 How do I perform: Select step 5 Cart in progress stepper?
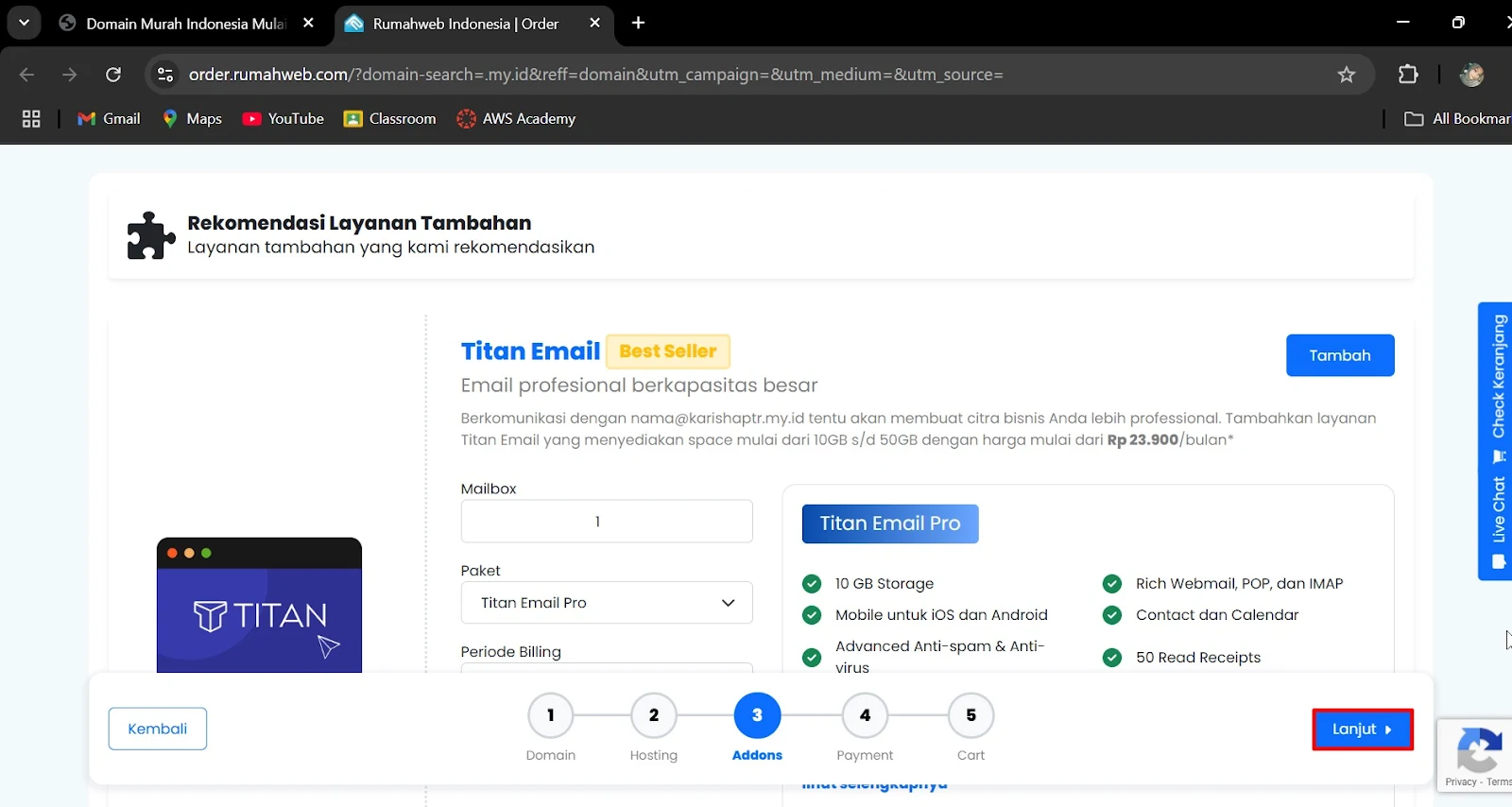click(x=971, y=715)
